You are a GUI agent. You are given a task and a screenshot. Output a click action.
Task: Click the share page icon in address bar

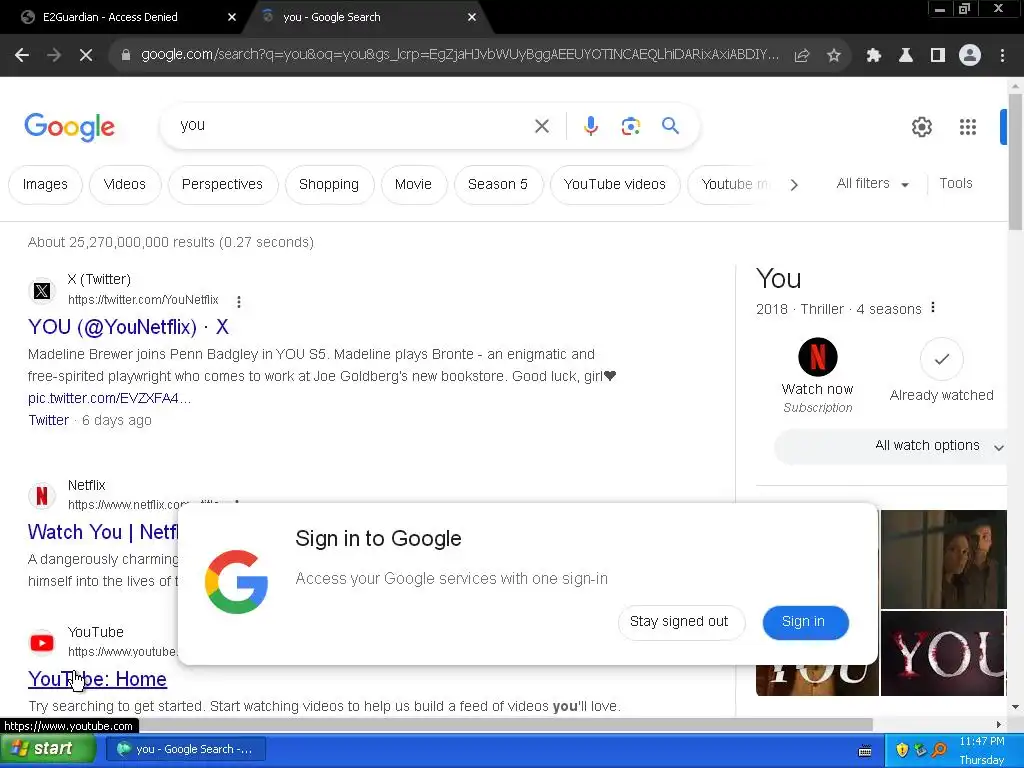(802, 56)
